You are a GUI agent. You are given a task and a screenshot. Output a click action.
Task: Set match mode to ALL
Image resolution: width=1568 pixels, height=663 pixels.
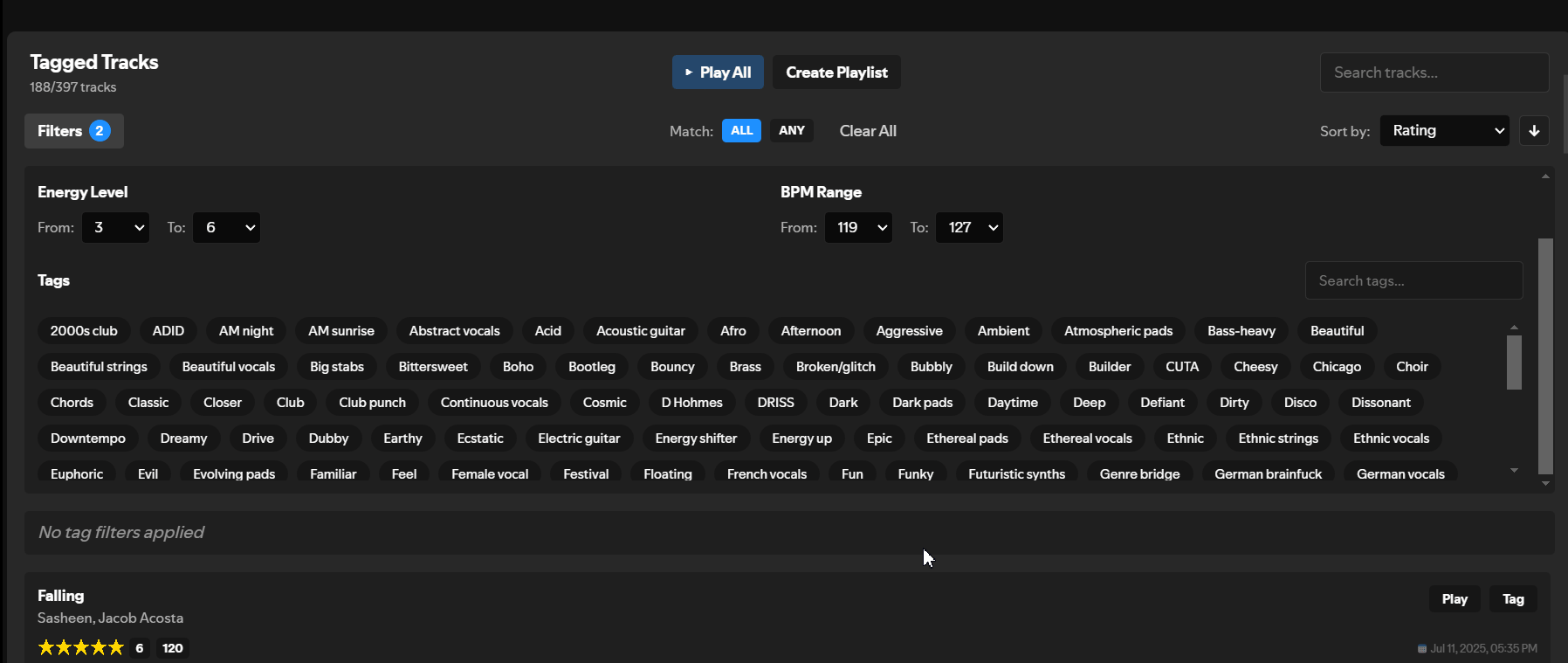741,130
